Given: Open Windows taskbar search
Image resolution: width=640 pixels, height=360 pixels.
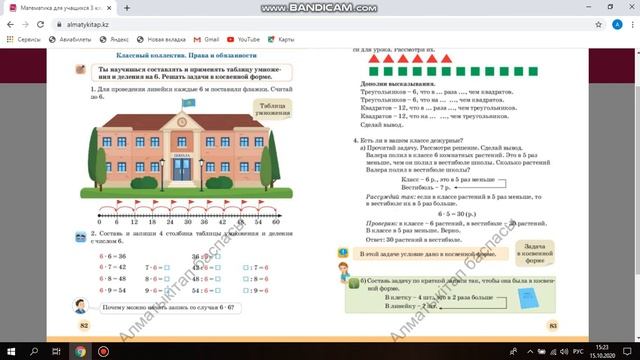Looking at the screenshot, I should (34, 351).
